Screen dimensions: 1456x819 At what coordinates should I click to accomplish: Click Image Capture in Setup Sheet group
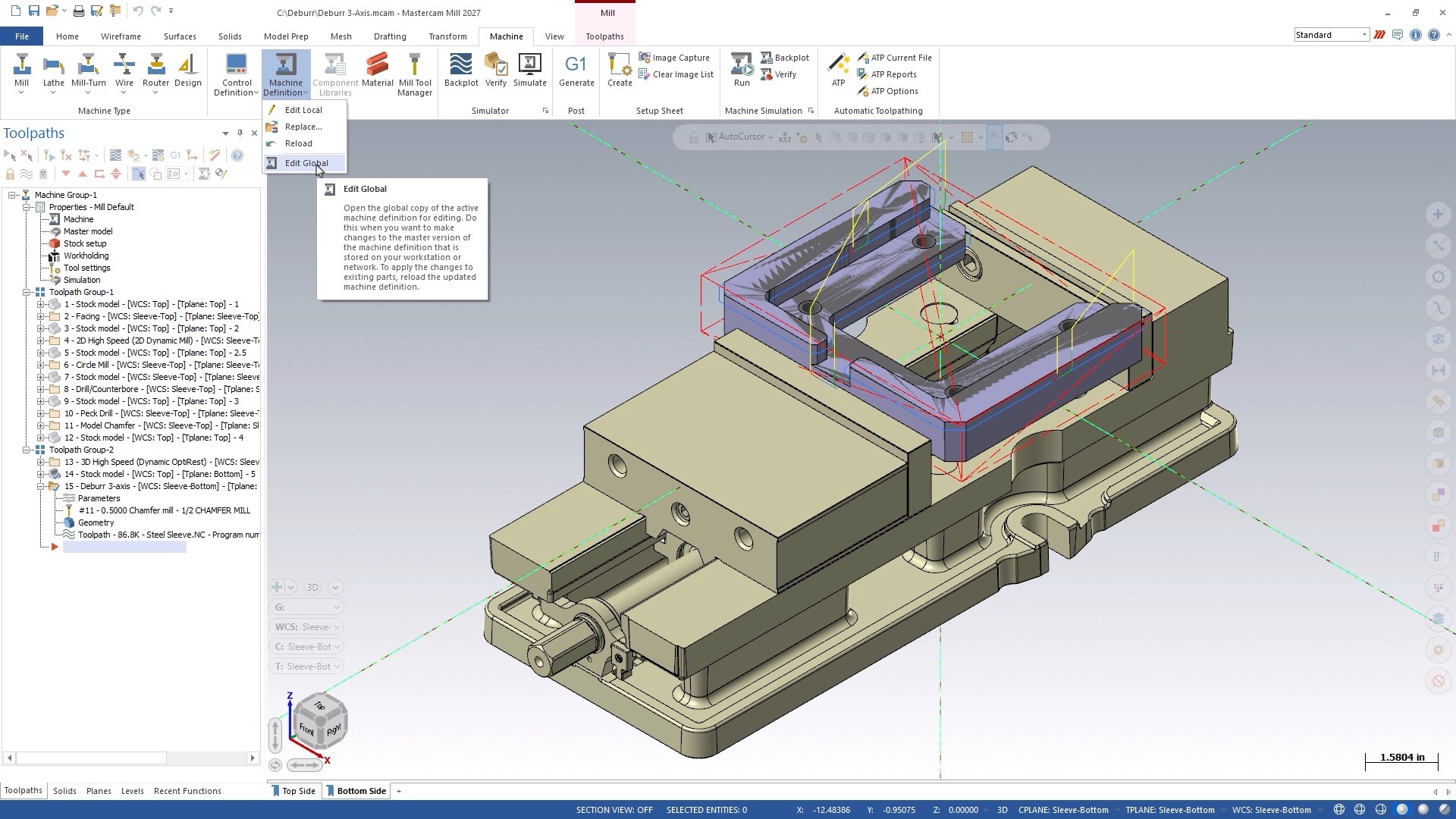coord(674,58)
